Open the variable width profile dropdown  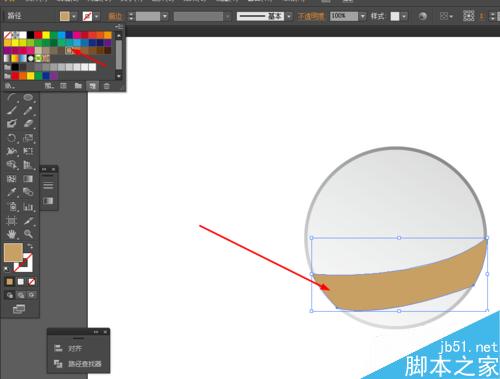click(228, 16)
